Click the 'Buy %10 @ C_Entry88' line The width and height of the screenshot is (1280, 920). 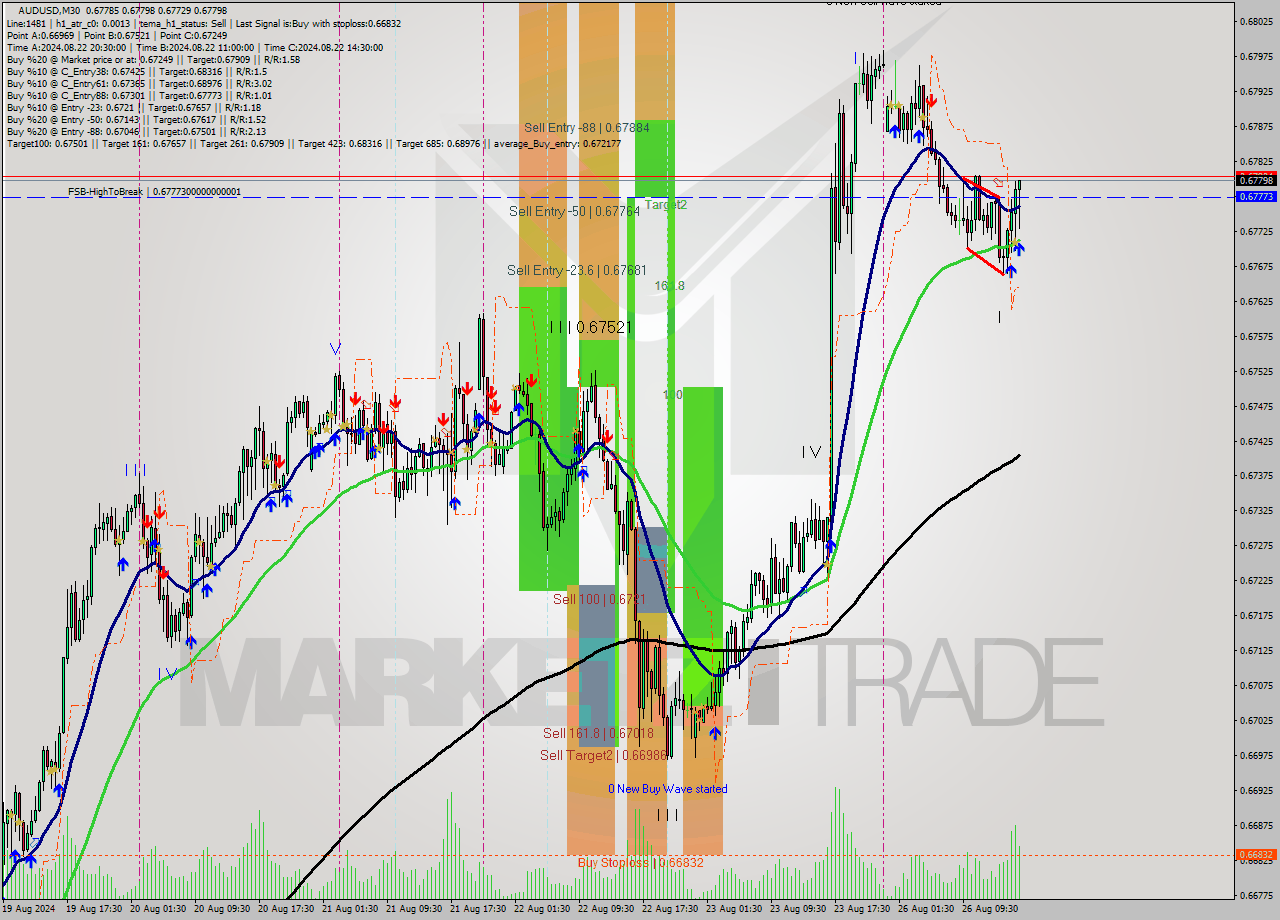point(138,95)
